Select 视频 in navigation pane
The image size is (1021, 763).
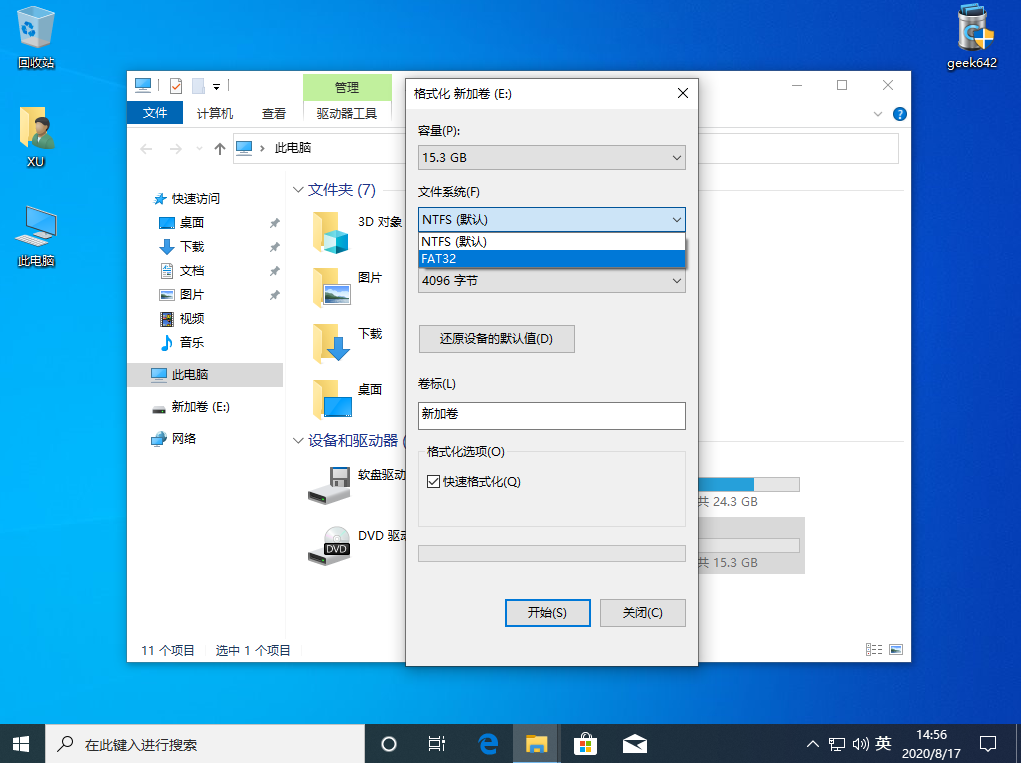191,318
